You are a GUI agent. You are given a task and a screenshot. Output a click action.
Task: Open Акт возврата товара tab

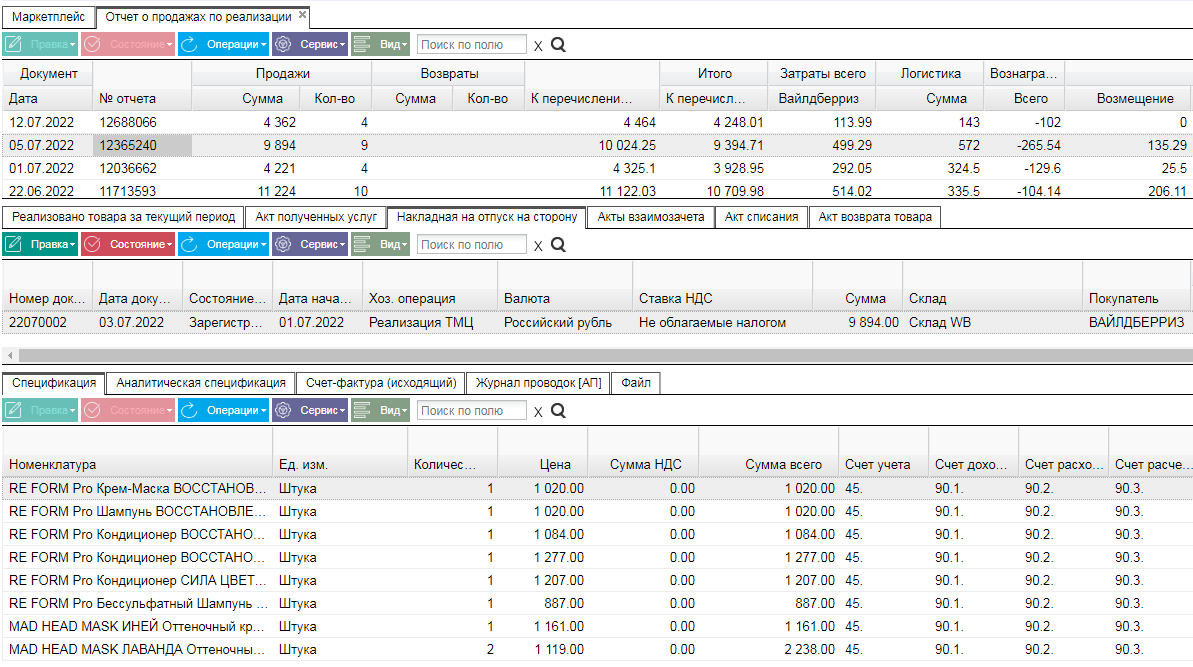pos(875,217)
